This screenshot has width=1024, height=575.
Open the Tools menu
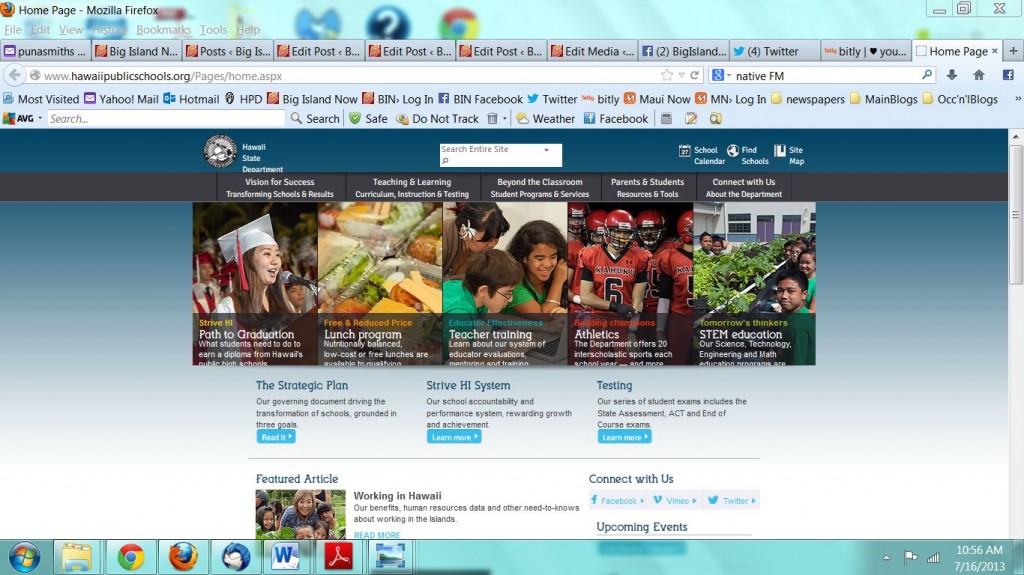point(213,29)
